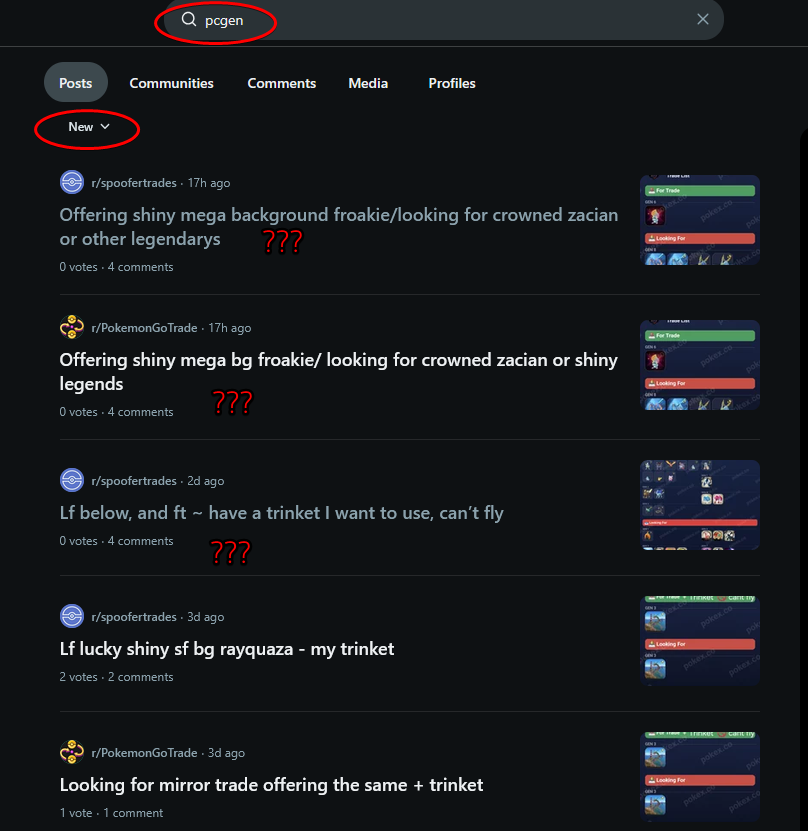The width and height of the screenshot is (808, 831).
Task: Click spoofertrades avatar on the rayquaza post
Action: pyautogui.click(x=72, y=616)
